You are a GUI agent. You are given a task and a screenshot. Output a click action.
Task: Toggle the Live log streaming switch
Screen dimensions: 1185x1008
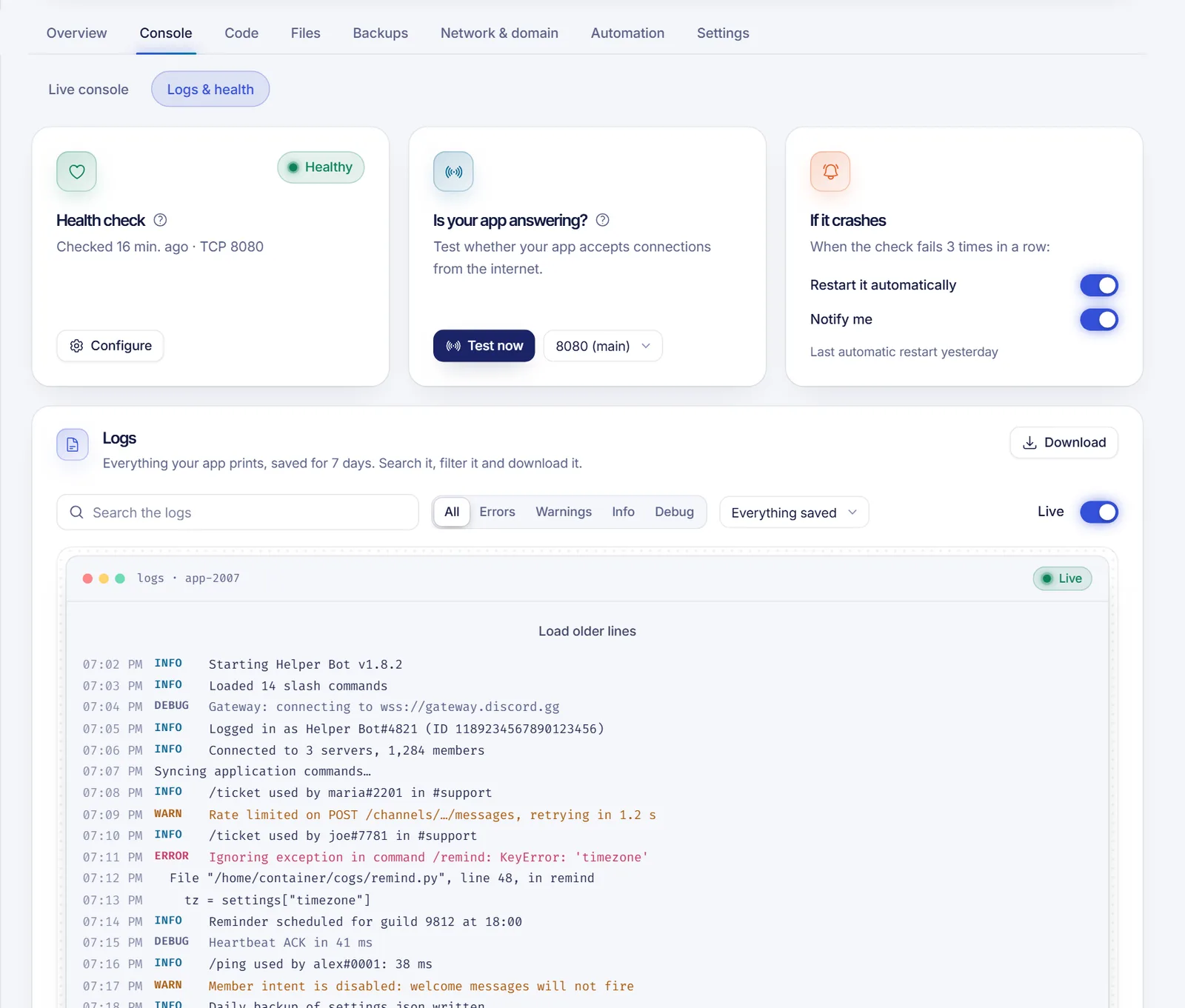click(1099, 512)
